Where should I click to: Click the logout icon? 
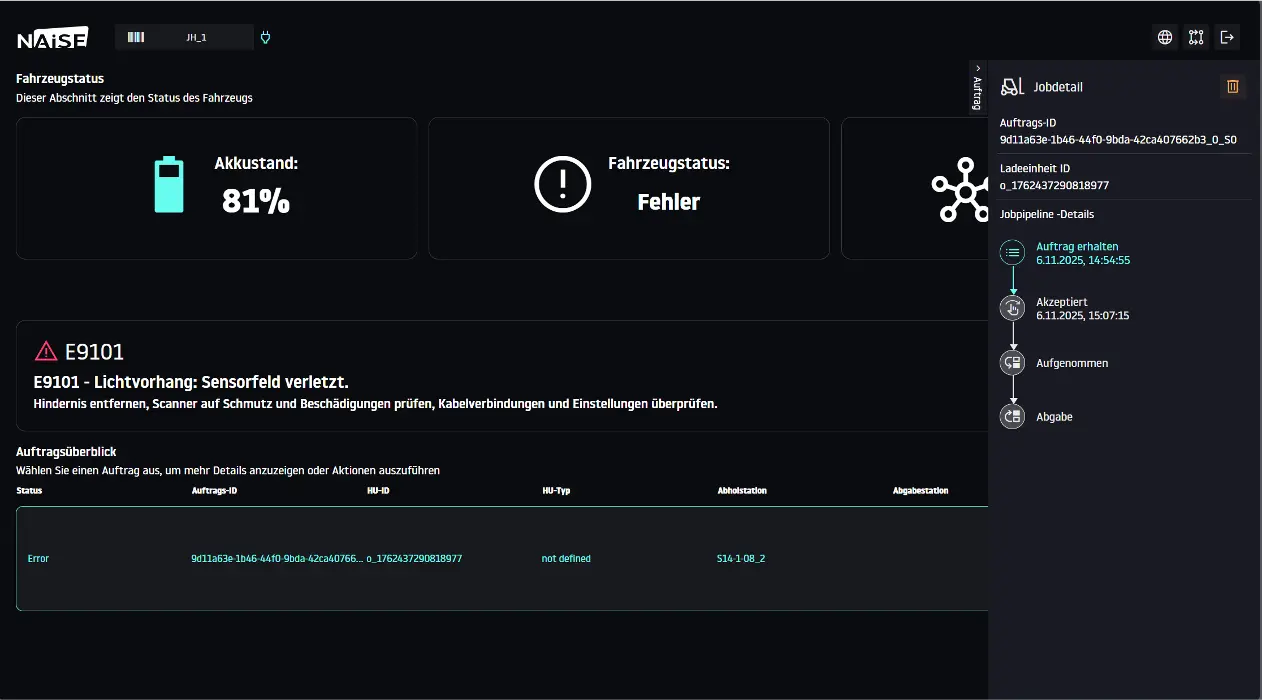point(1227,38)
